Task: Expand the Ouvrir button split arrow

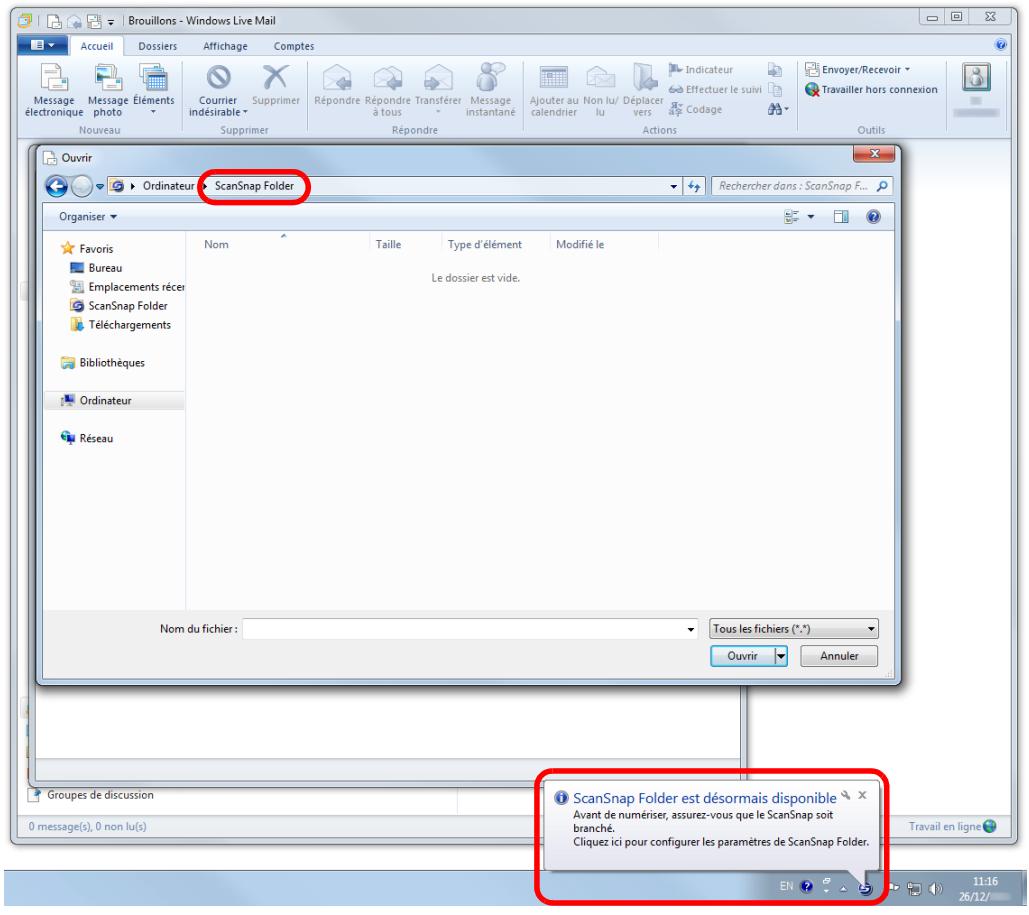Action: pyautogui.click(x=782, y=656)
